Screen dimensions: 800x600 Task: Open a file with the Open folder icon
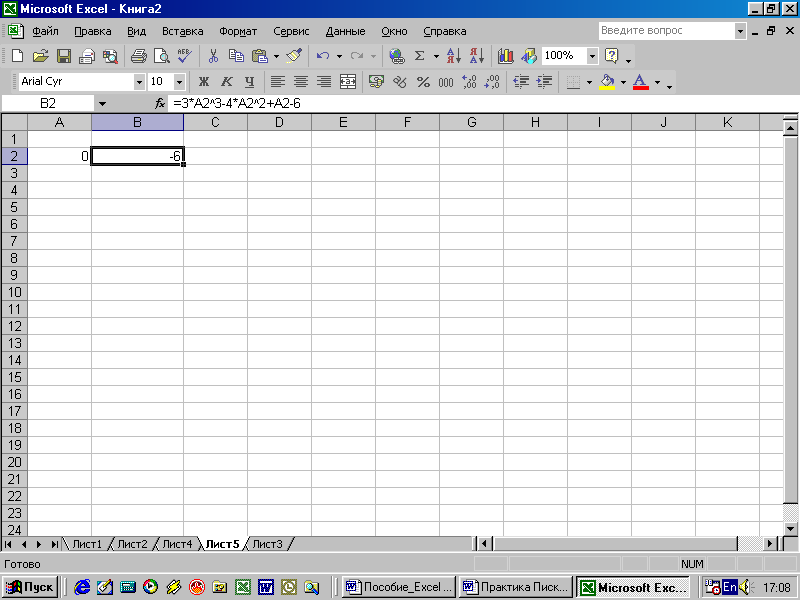[40, 56]
